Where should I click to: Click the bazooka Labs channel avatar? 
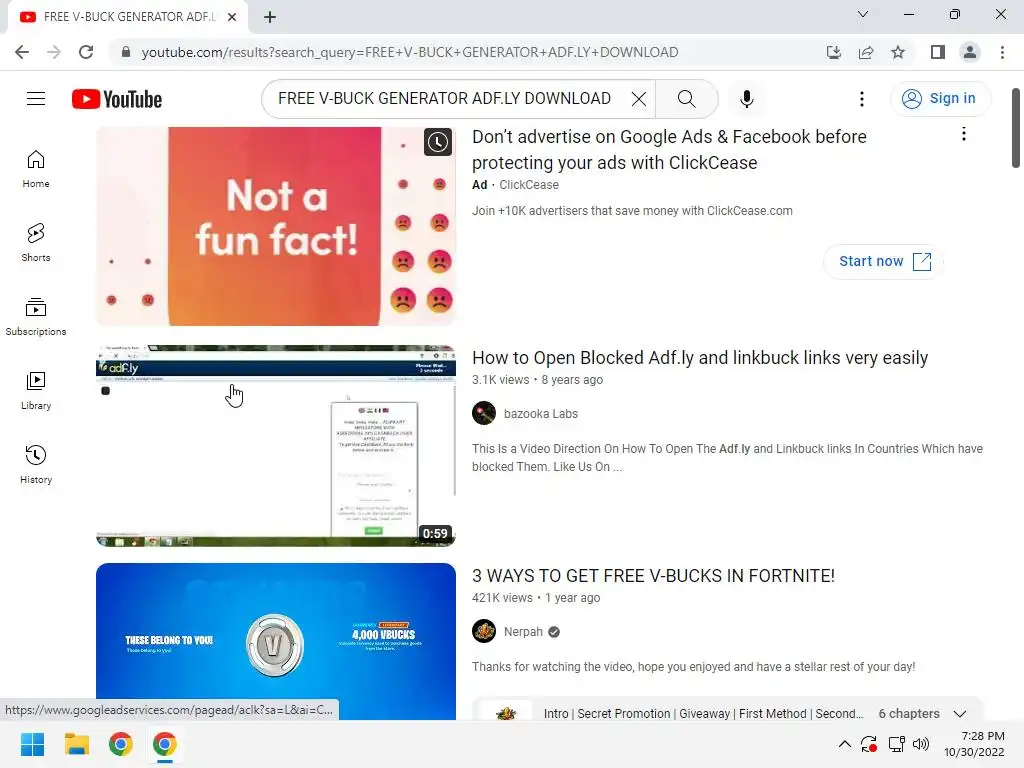[x=484, y=413]
